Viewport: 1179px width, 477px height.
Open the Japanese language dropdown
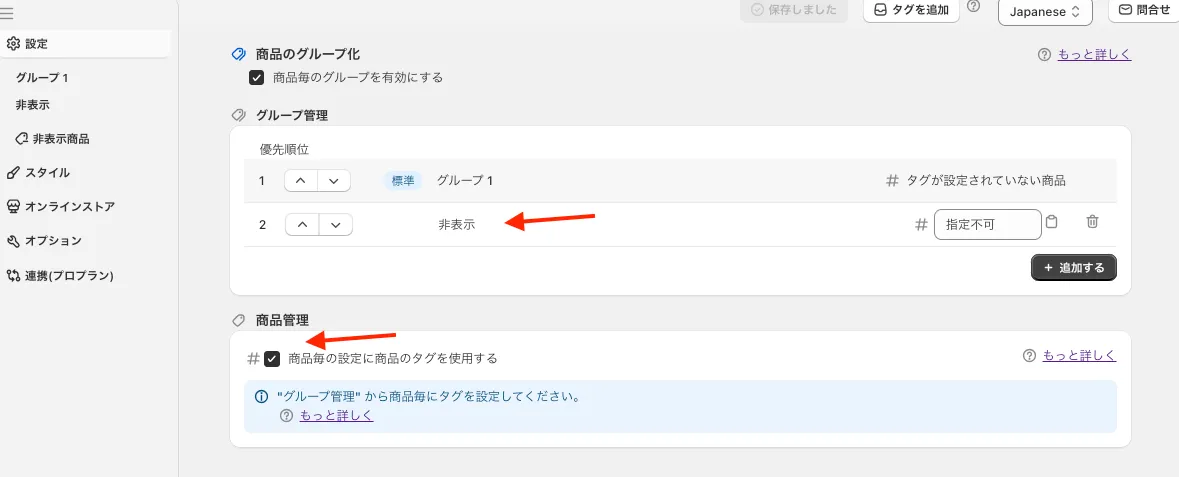pyautogui.click(x=1045, y=12)
